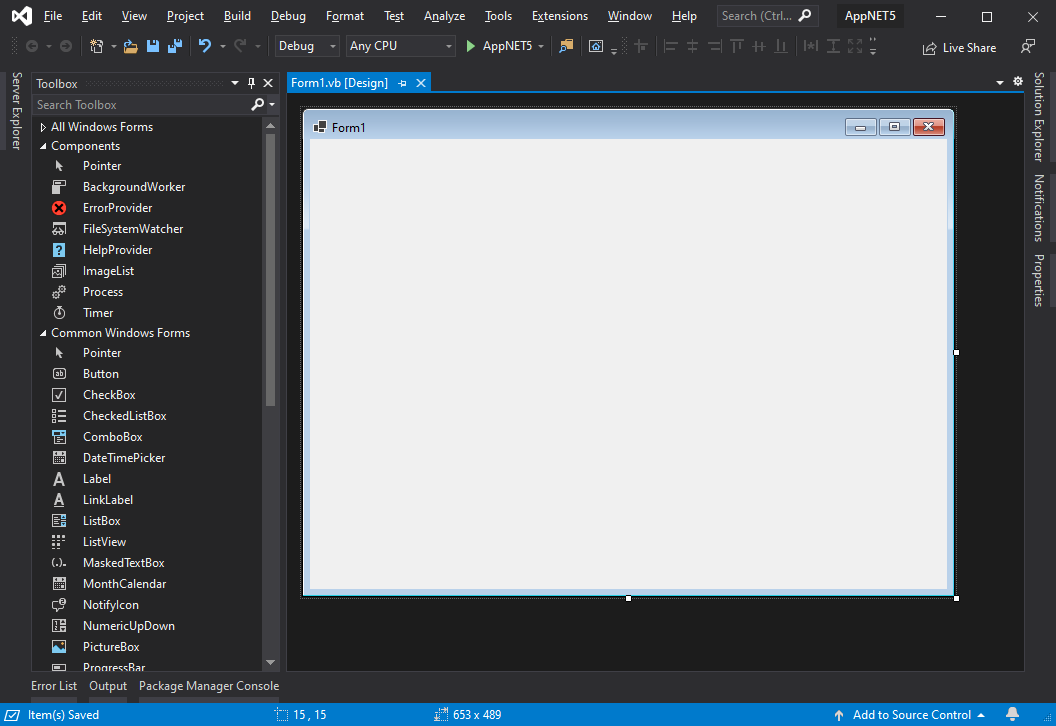Open the Analyze menu
This screenshot has height=726, width=1056.
(444, 15)
